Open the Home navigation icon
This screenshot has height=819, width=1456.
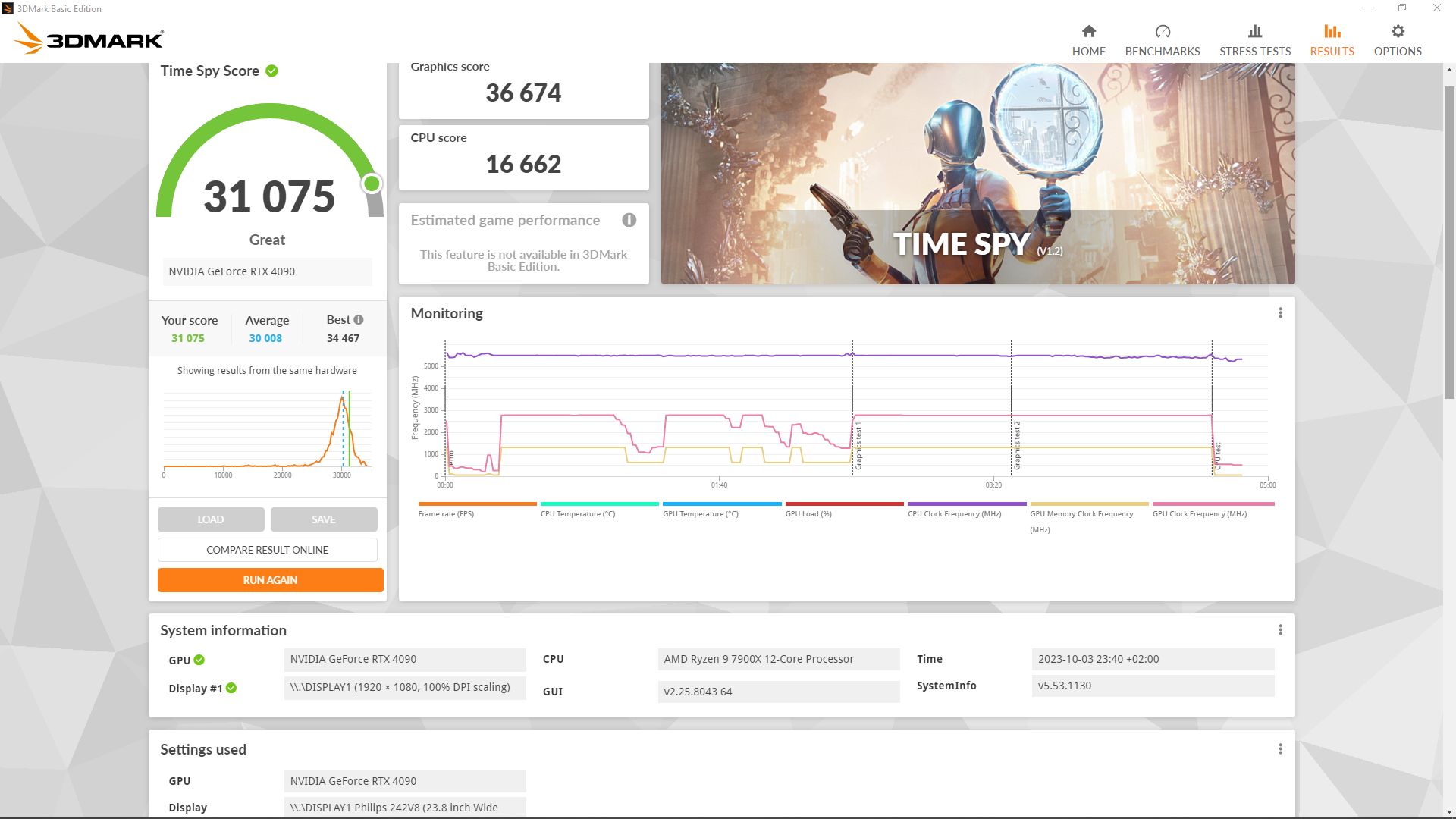tap(1088, 31)
